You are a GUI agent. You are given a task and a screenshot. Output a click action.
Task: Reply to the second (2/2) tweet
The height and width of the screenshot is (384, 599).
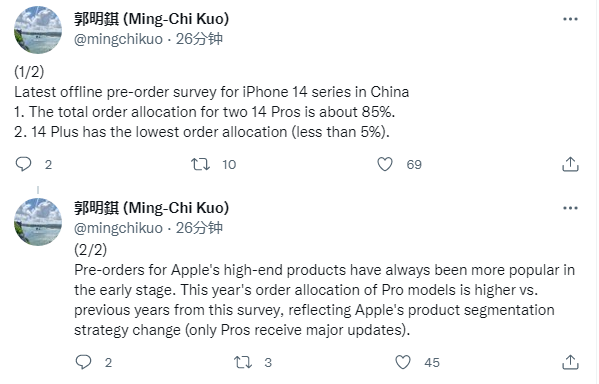click(83, 362)
